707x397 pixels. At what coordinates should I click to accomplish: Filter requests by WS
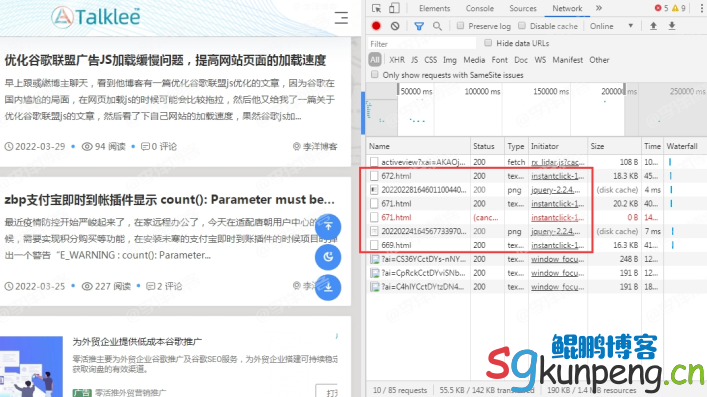pyautogui.click(x=540, y=60)
